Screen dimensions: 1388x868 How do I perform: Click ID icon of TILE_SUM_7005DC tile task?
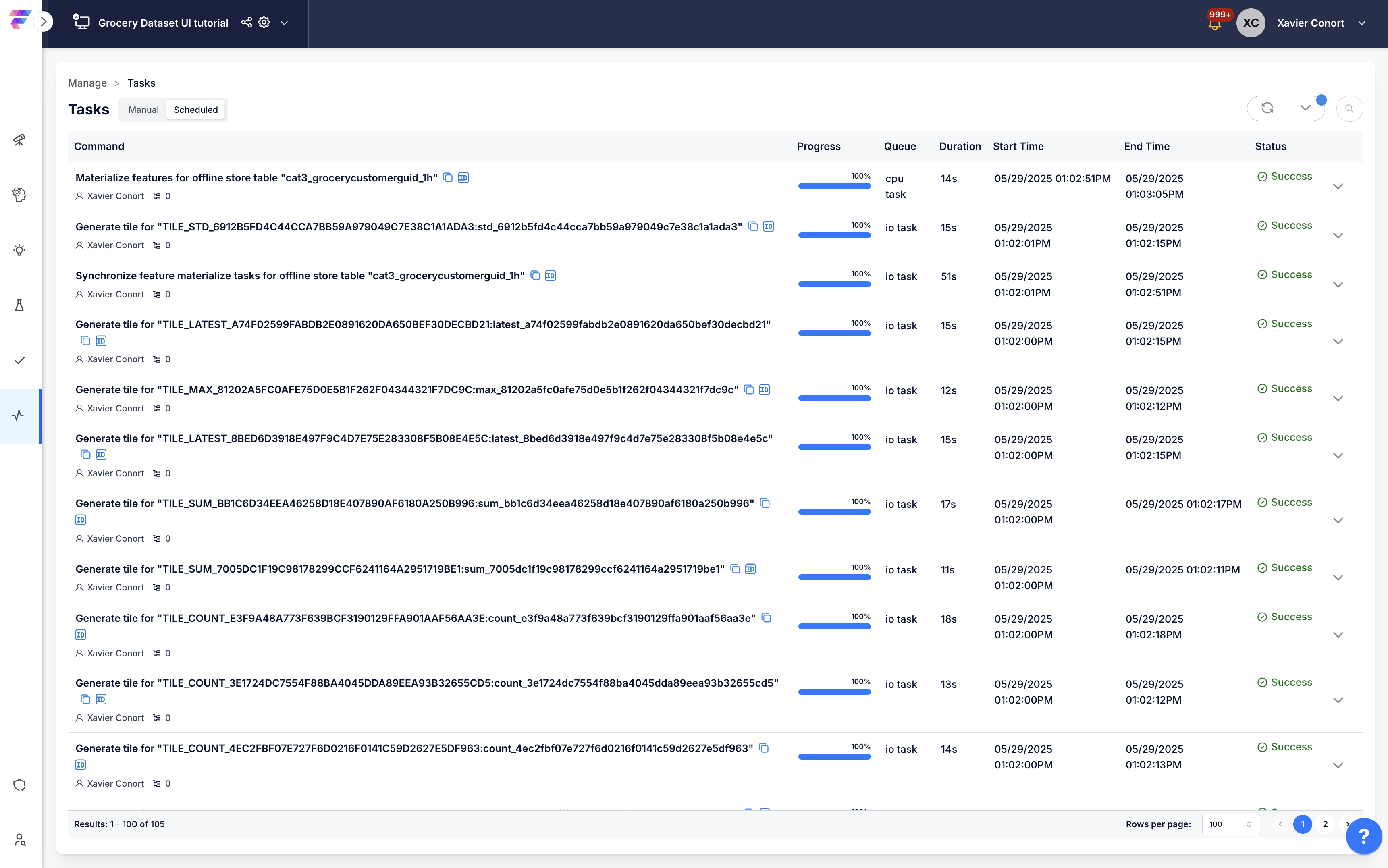(x=750, y=569)
